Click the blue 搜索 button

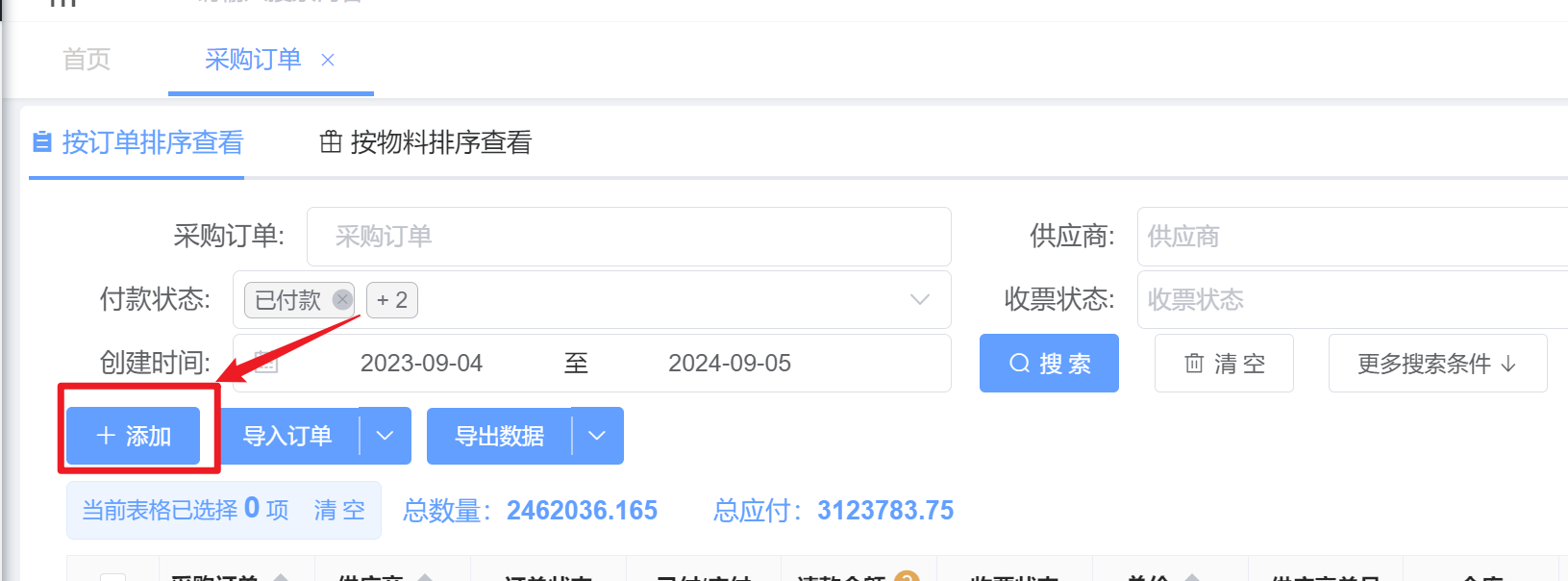(1049, 364)
